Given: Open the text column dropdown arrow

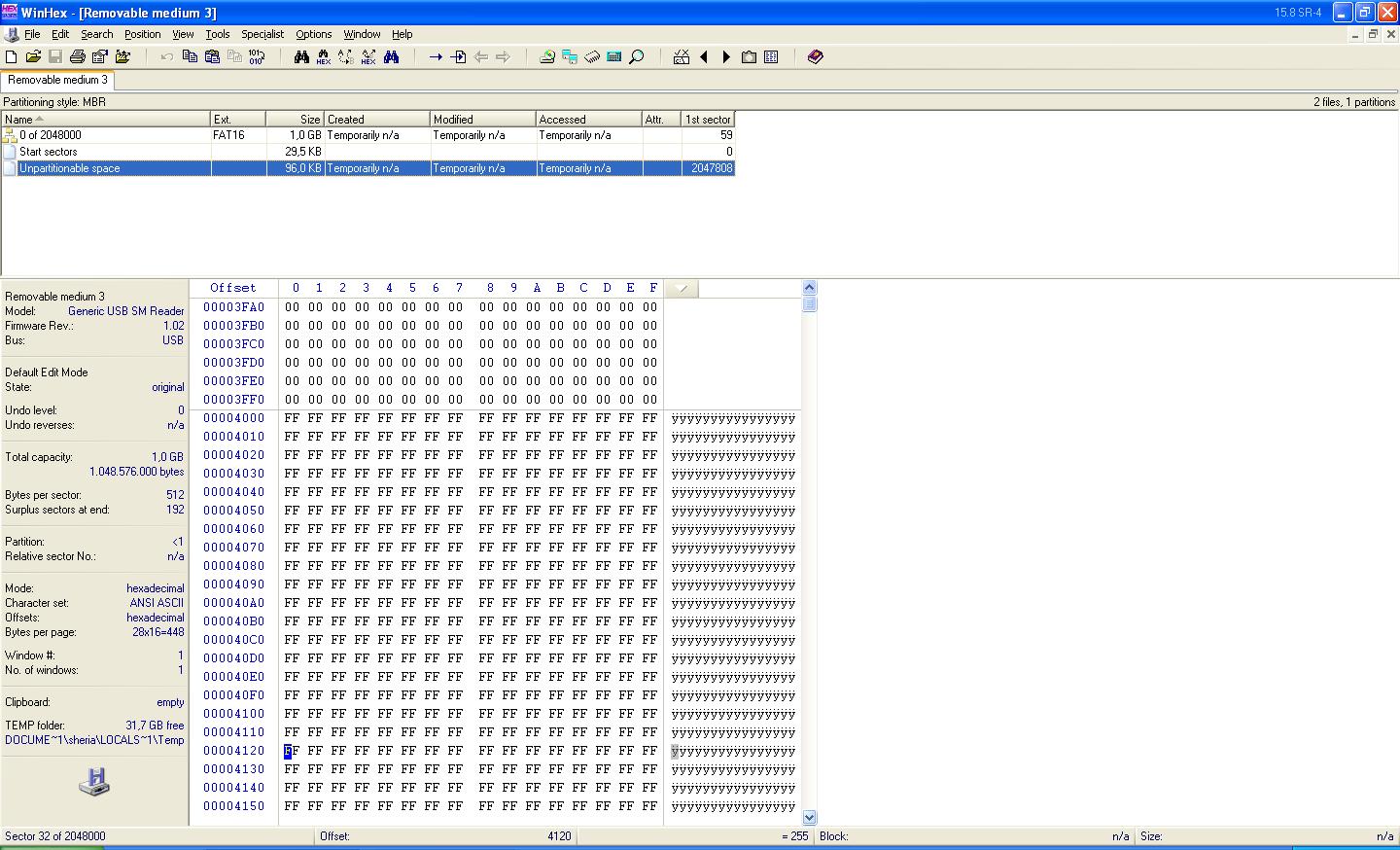Looking at the screenshot, I should (682, 289).
